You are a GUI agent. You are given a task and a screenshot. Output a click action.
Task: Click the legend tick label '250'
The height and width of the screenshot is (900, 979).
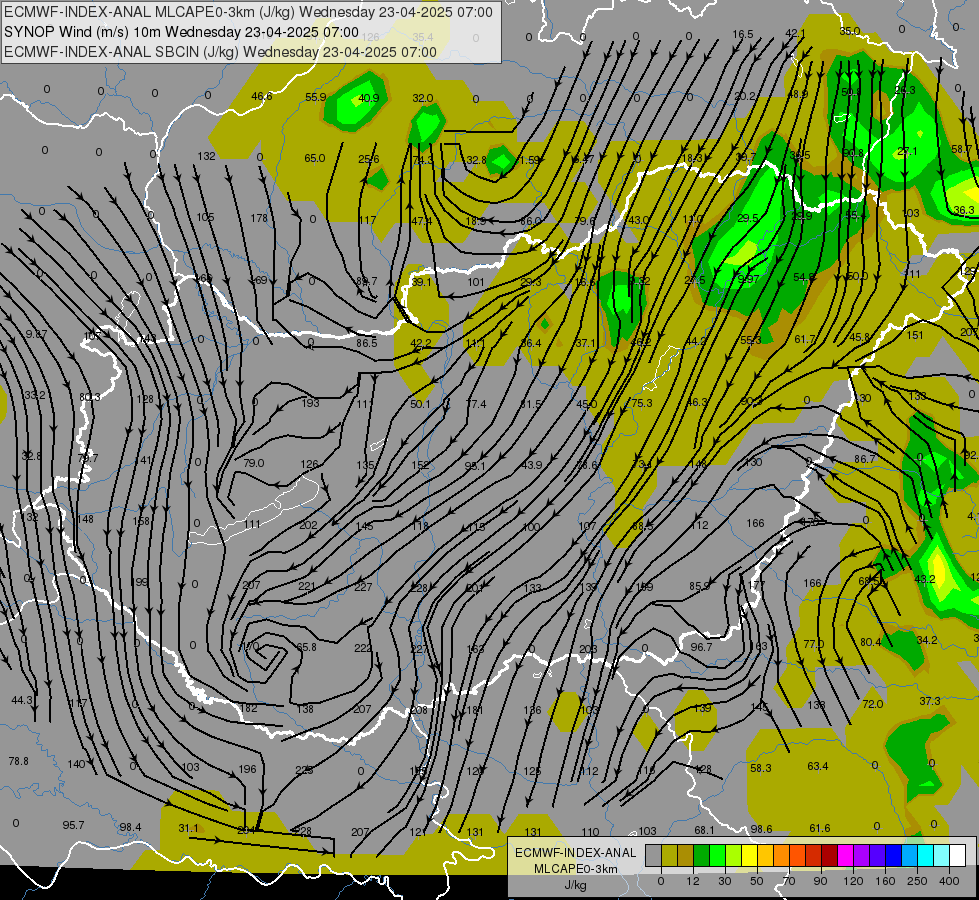917,881
